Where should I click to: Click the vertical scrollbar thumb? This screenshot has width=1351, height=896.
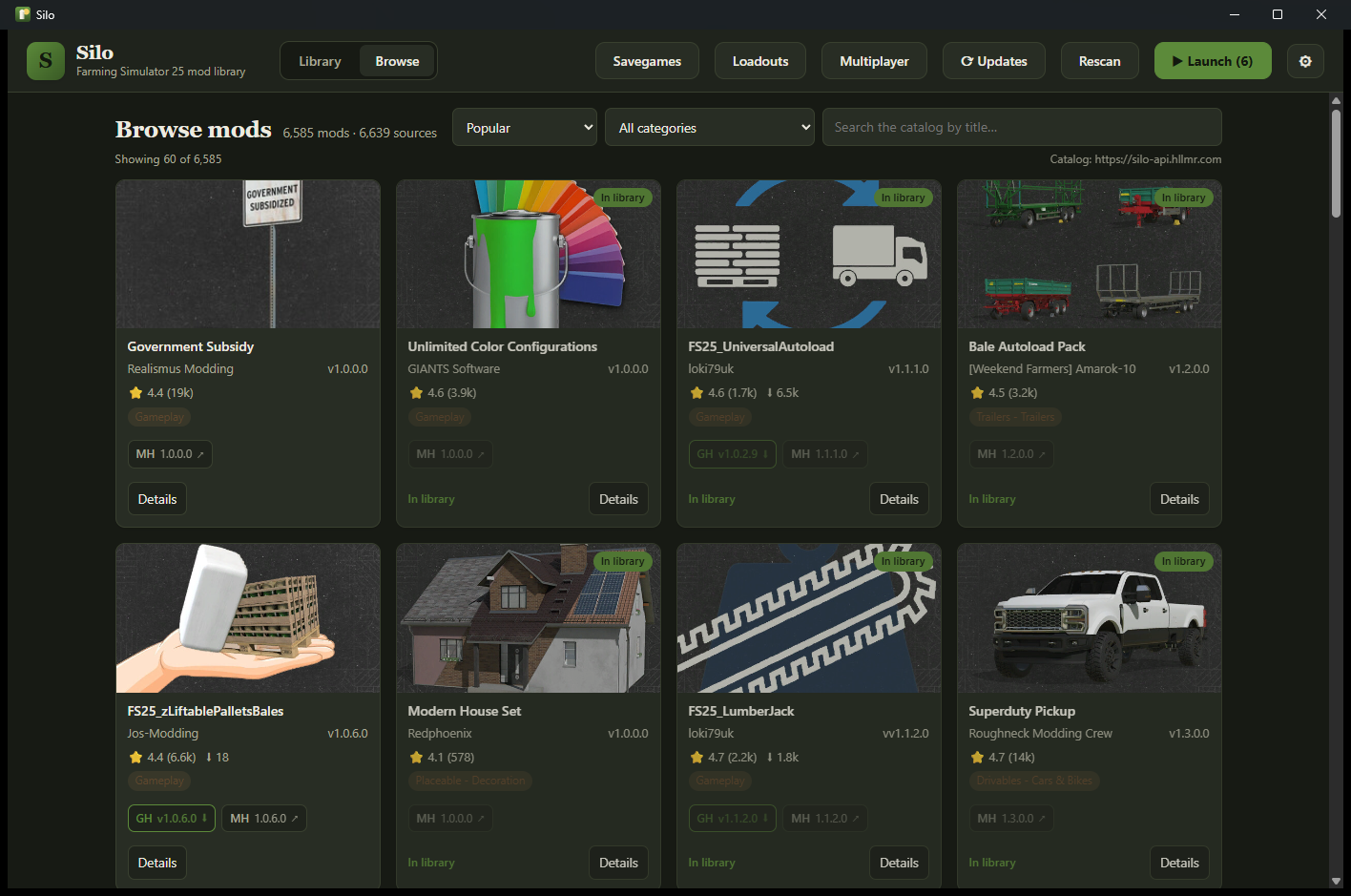coord(1336,164)
